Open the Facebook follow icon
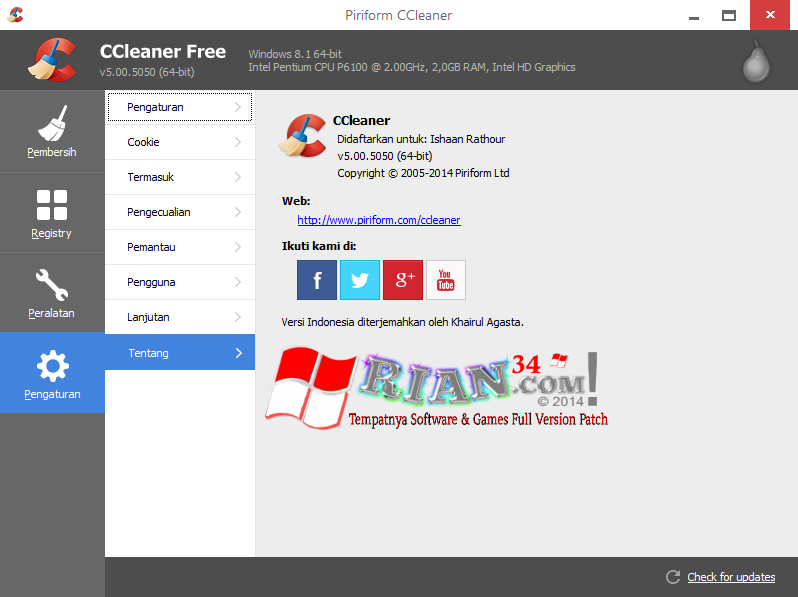This screenshot has height=597, width=798. [317, 280]
